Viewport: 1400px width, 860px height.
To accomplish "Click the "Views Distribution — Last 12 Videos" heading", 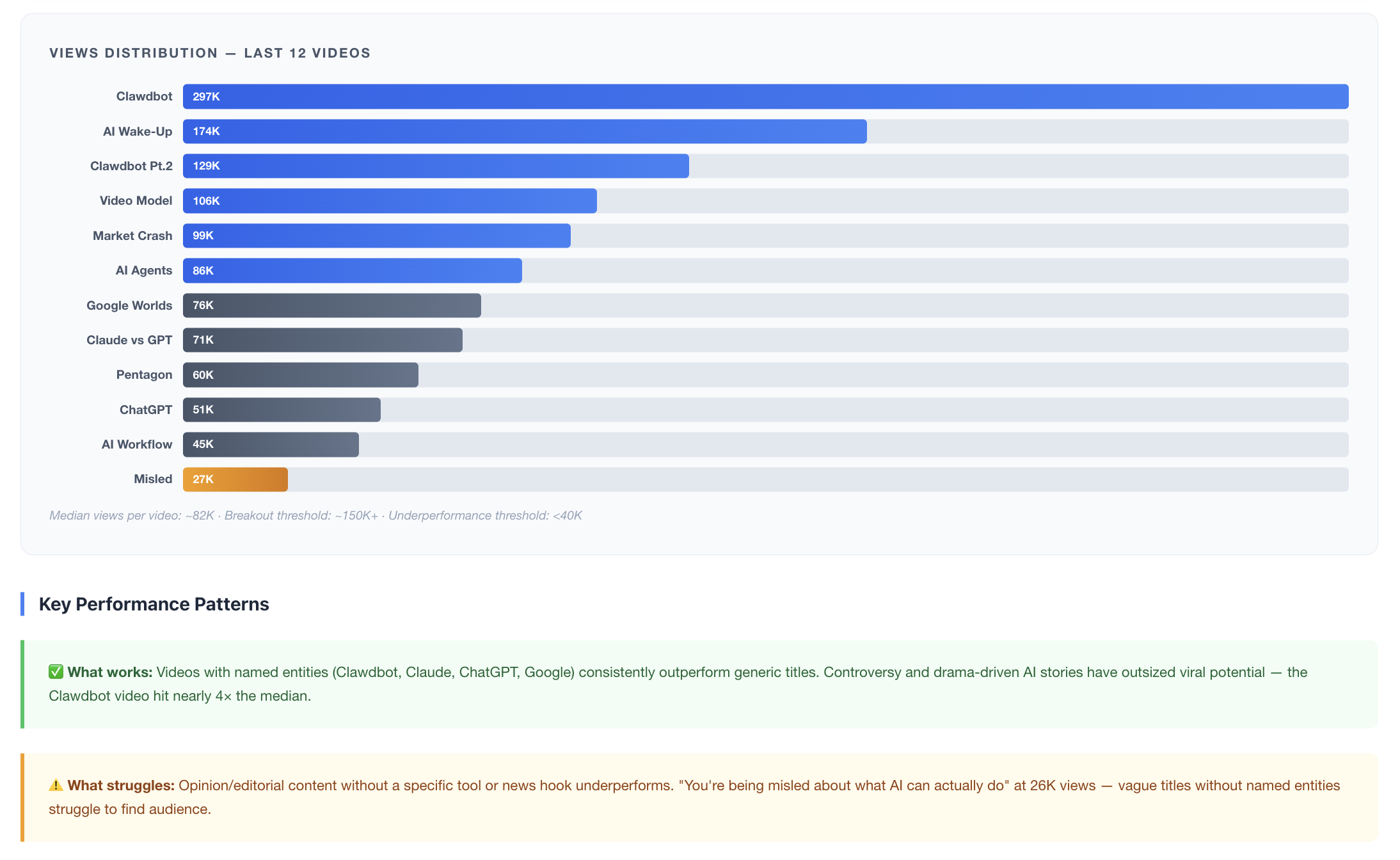I will pos(210,53).
